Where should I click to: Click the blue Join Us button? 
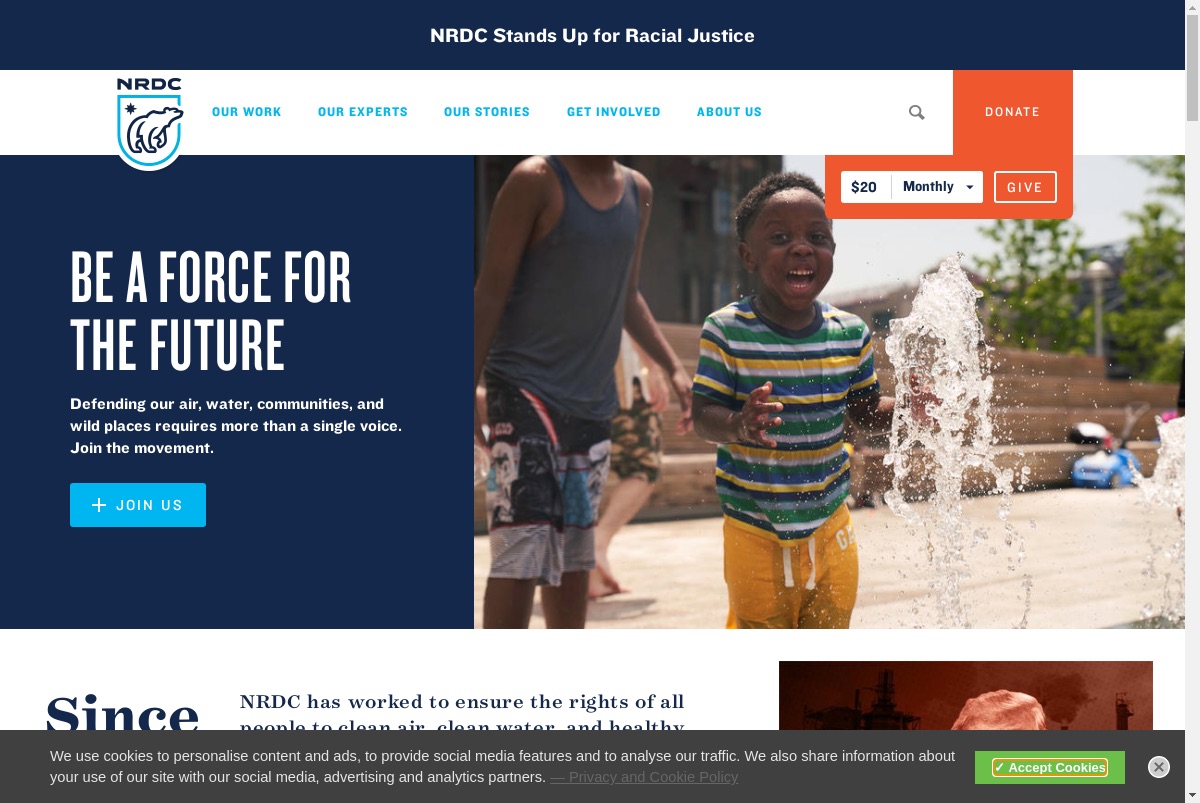138,505
